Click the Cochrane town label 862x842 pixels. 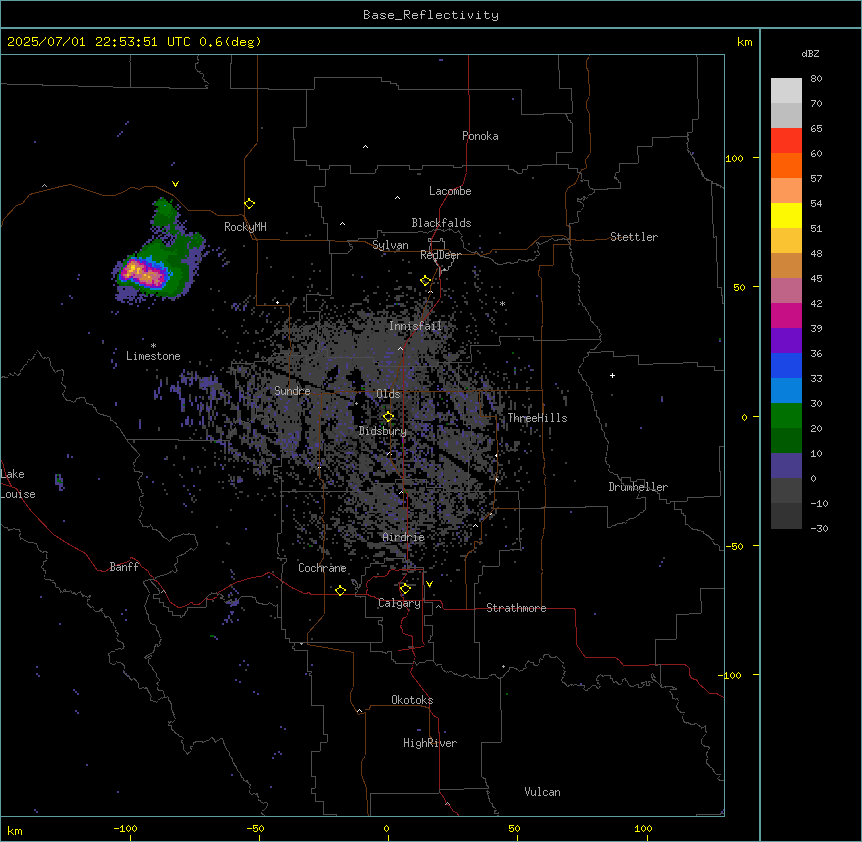(322, 568)
